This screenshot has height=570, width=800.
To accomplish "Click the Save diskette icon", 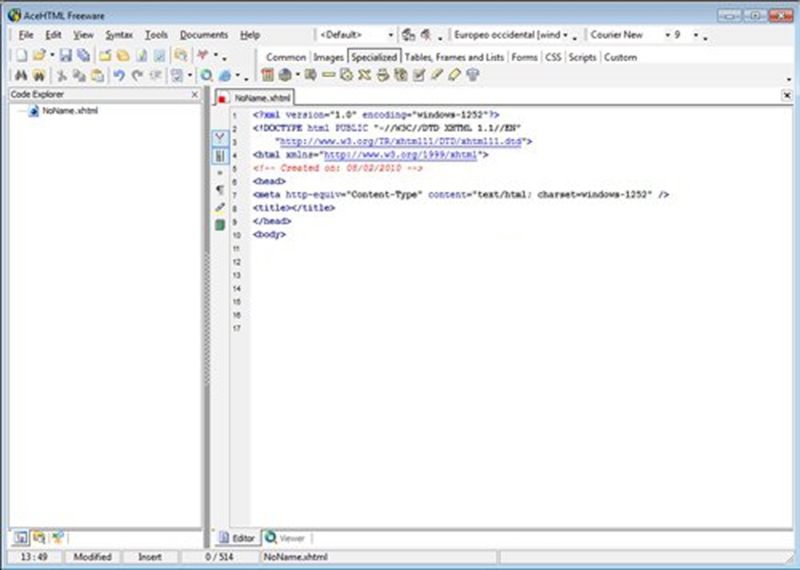I will pos(65,55).
